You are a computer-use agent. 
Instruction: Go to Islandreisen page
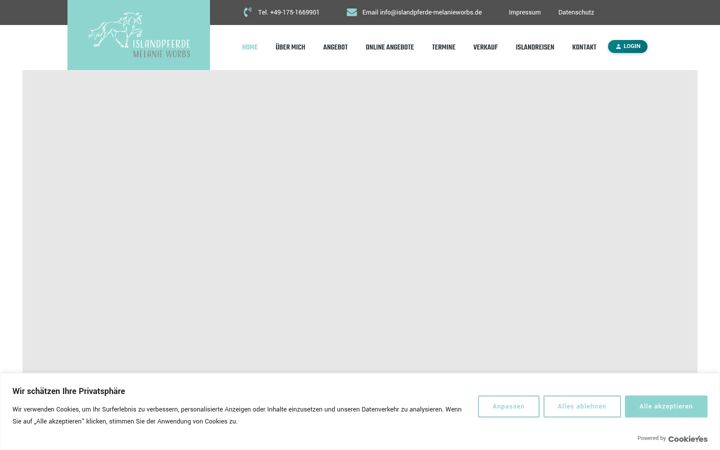pos(535,47)
